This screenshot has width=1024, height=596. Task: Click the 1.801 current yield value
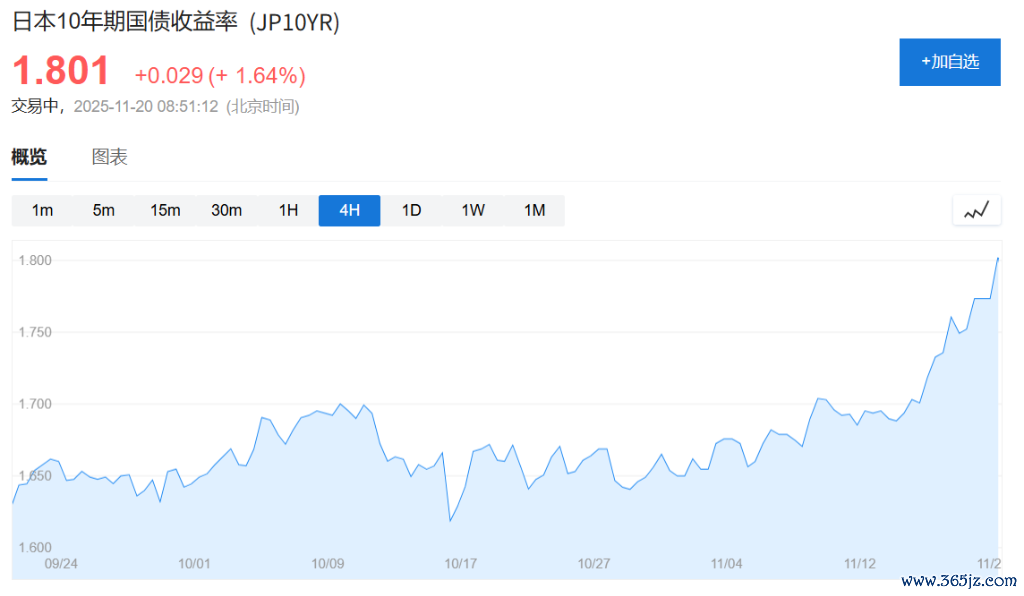[61, 72]
